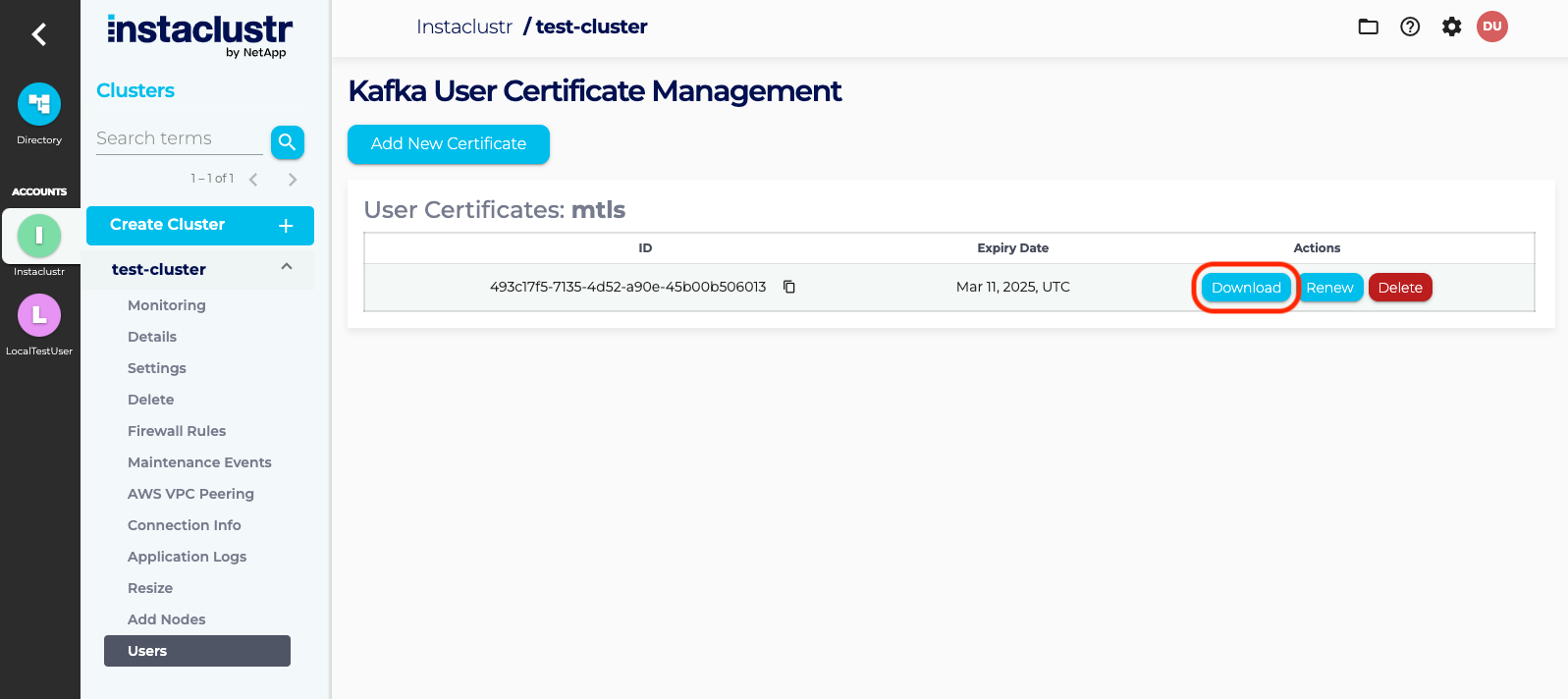This screenshot has width=1568, height=699.
Task: Click the cluster search magnifier button
Action: point(287,142)
